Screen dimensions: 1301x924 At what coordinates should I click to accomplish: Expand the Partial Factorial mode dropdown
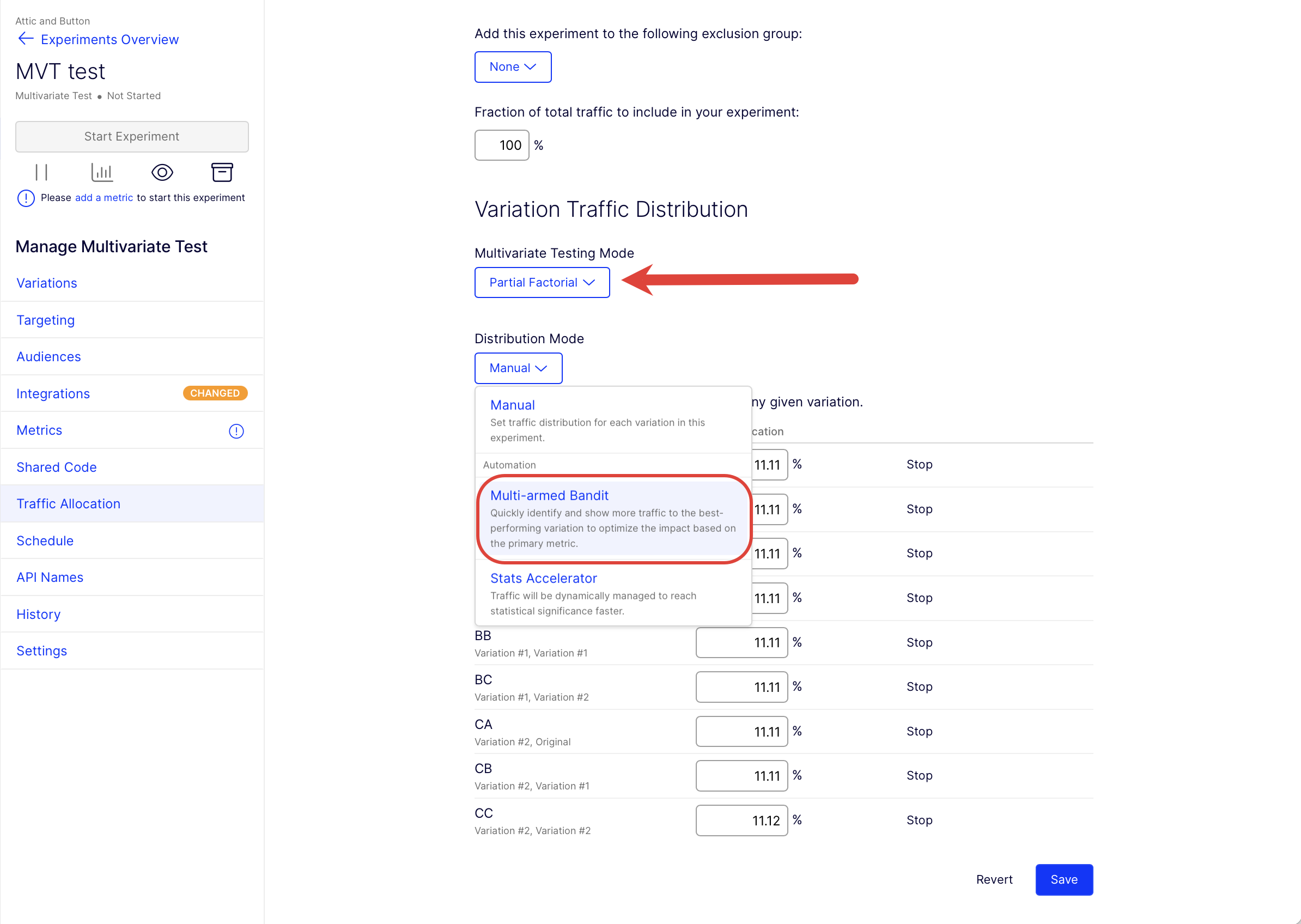(x=542, y=282)
